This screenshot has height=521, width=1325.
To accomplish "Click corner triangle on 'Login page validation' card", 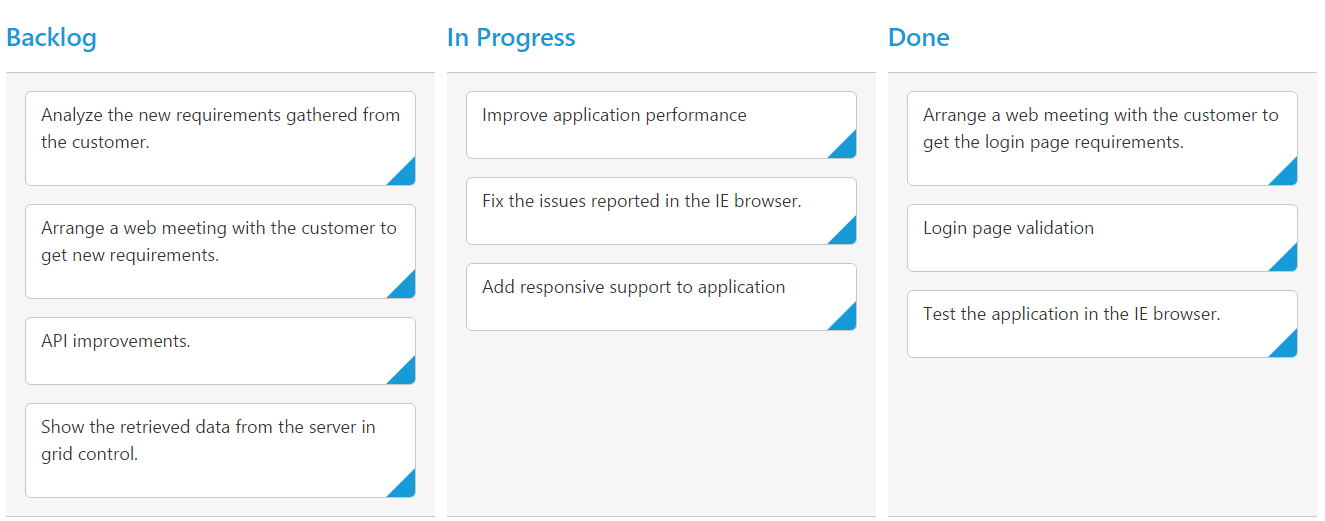I will click(1287, 261).
